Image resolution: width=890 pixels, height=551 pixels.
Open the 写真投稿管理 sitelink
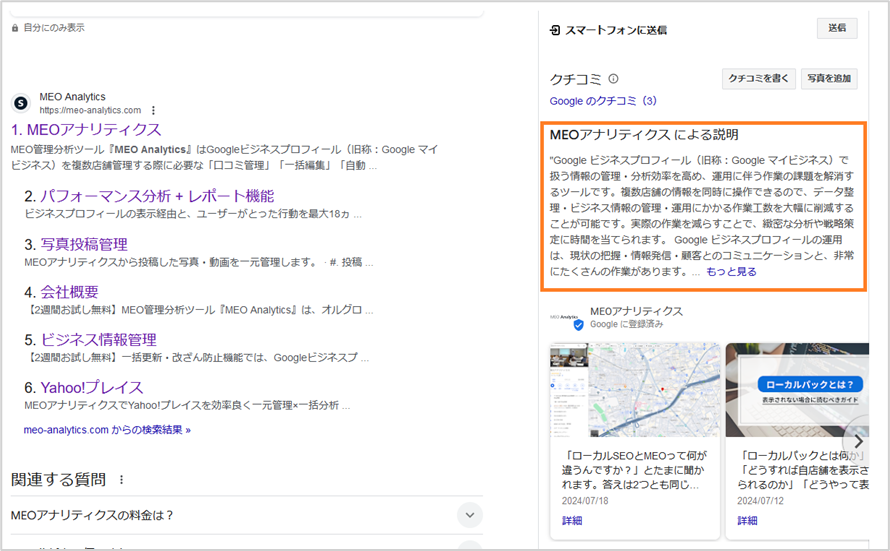tap(84, 245)
